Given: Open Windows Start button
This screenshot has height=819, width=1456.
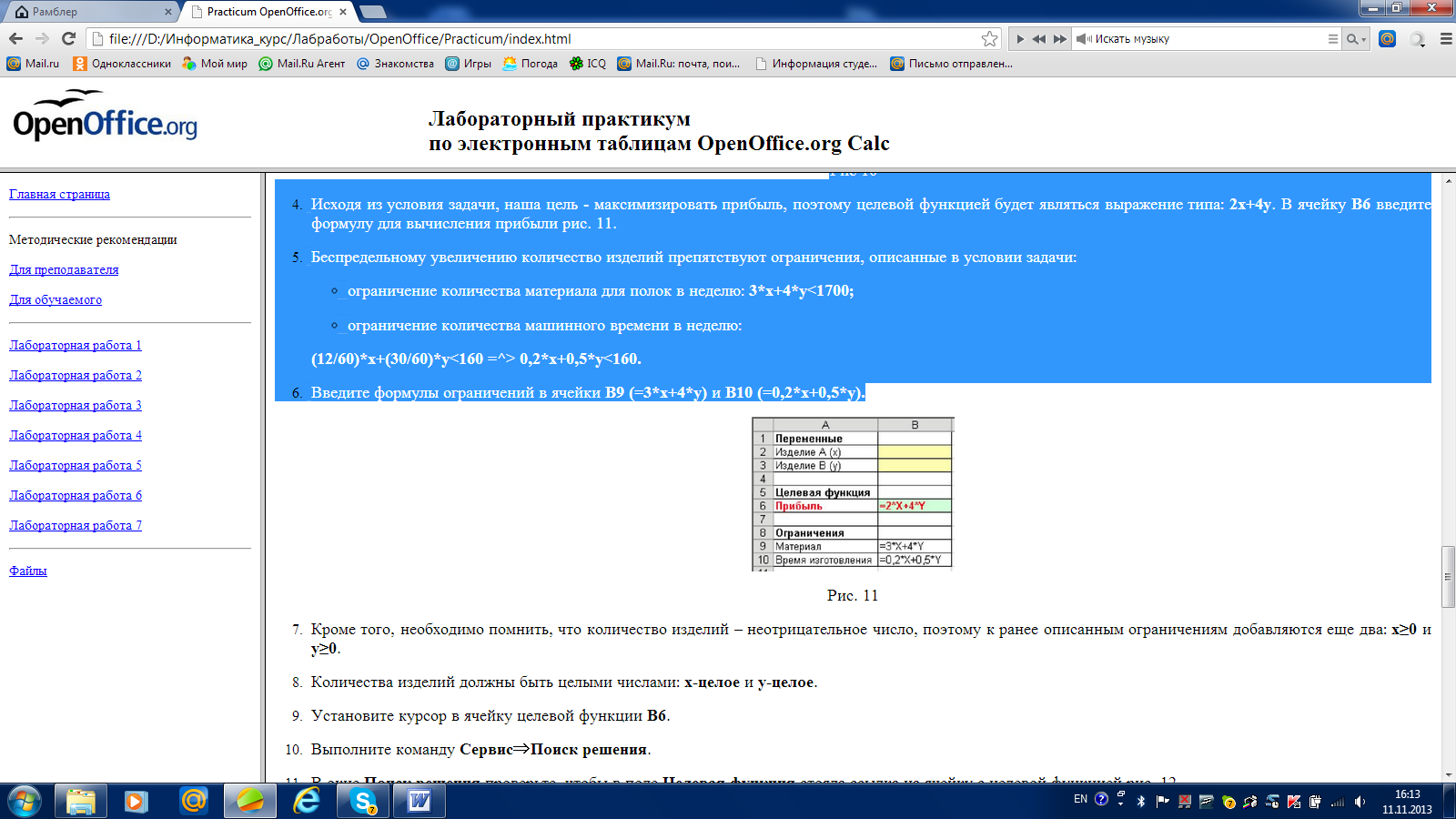Looking at the screenshot, I should tap(25, 801).
